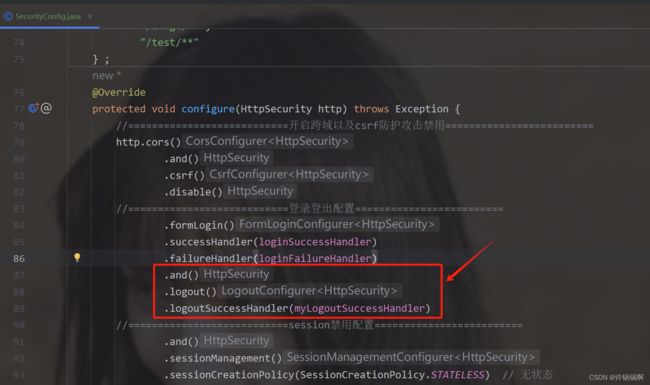Click the http.cors() call
Screen dimensions: 650x385
tap(148, 142)
